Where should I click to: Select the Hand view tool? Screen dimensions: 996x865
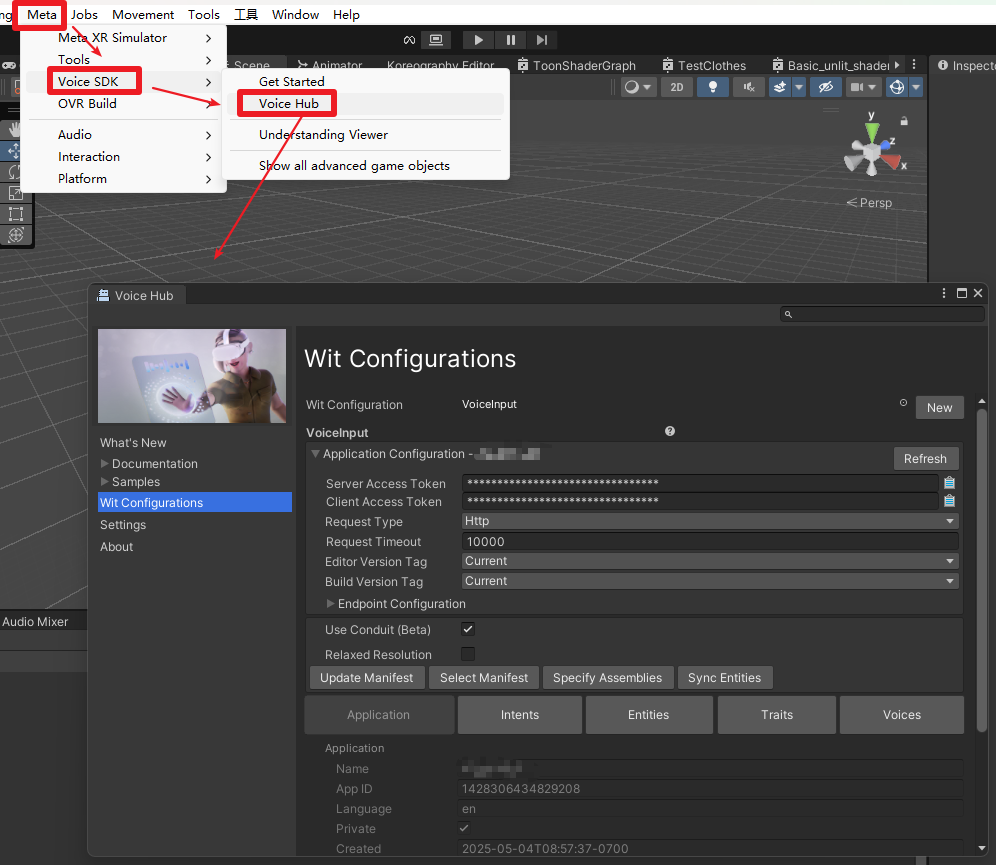click(14, 130)
